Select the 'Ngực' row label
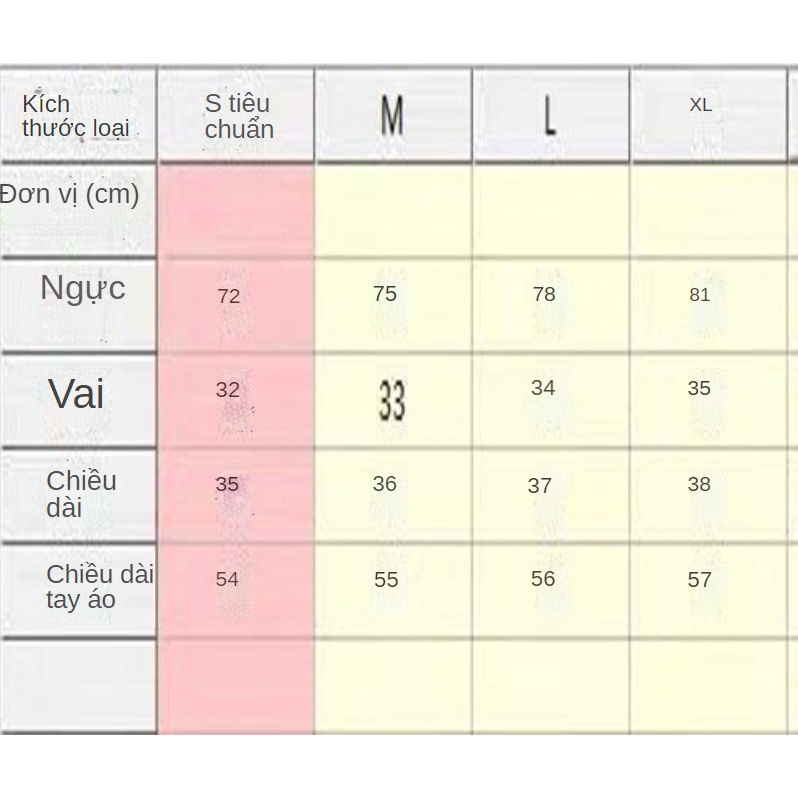This screenshot has width=798, height=798. (x=83, y=288)
